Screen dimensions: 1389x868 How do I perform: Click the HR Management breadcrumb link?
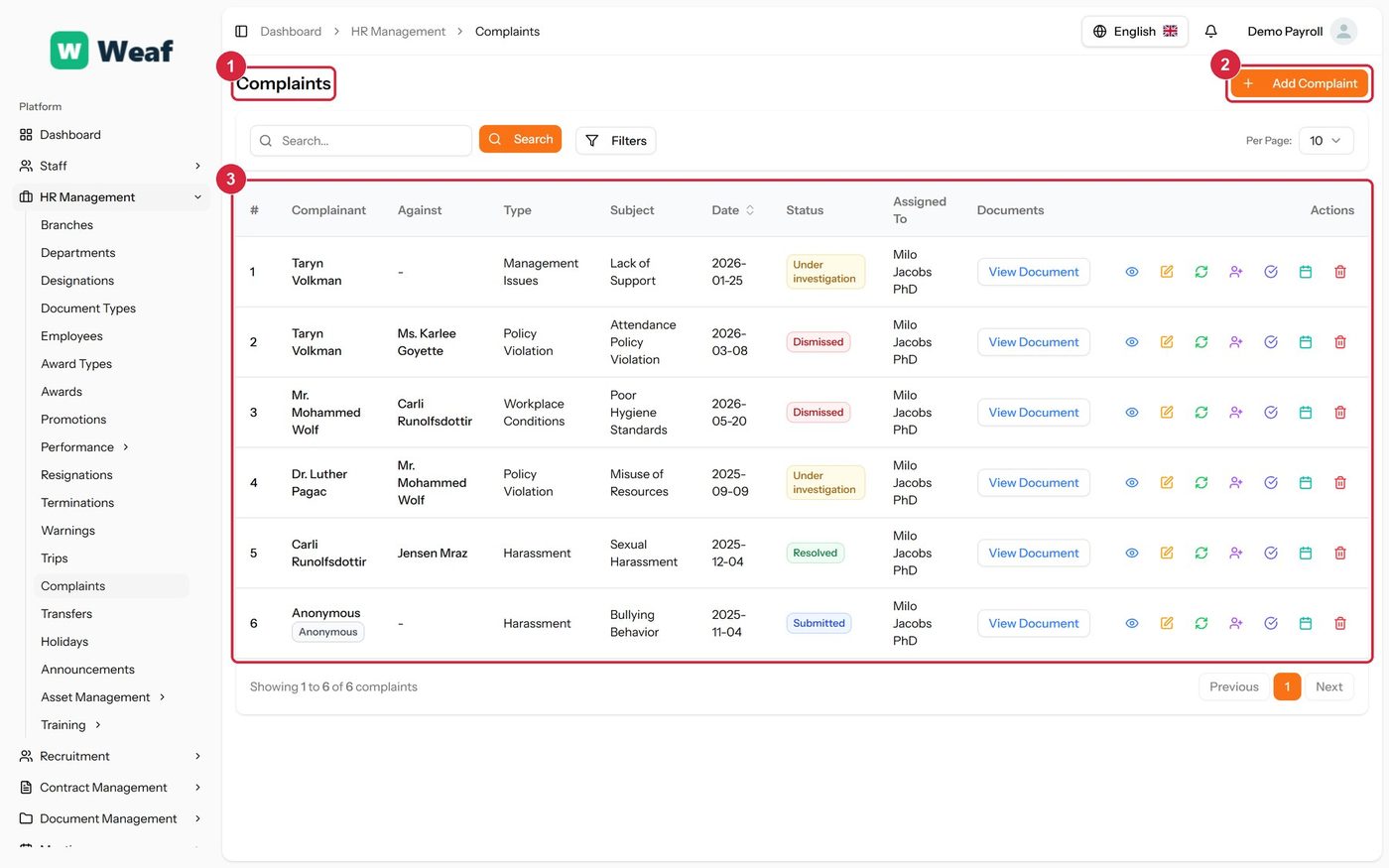pyautogui.click(x=398, y=32)
